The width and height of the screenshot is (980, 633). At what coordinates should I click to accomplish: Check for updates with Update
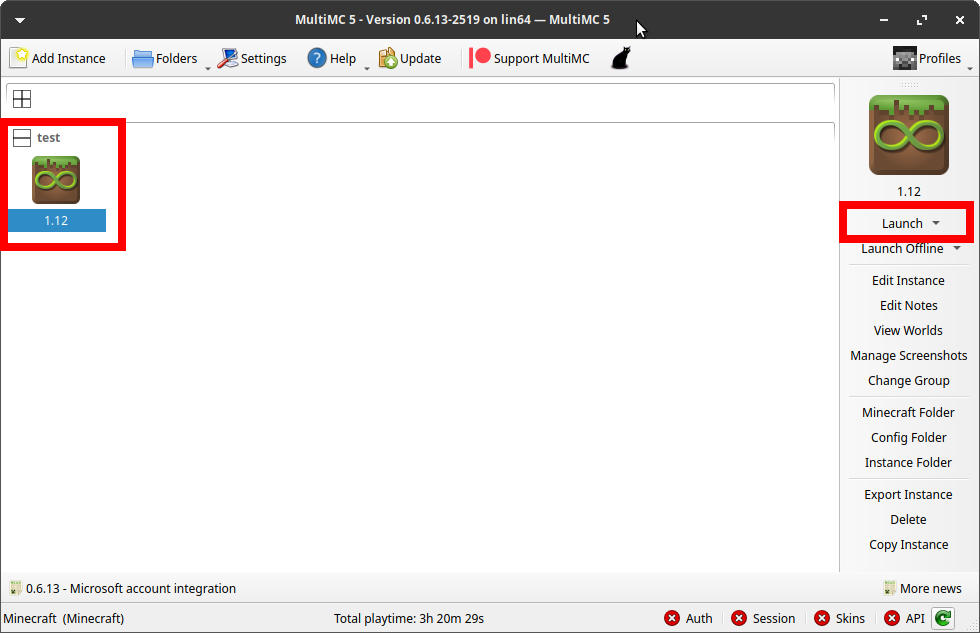(410, 58)
